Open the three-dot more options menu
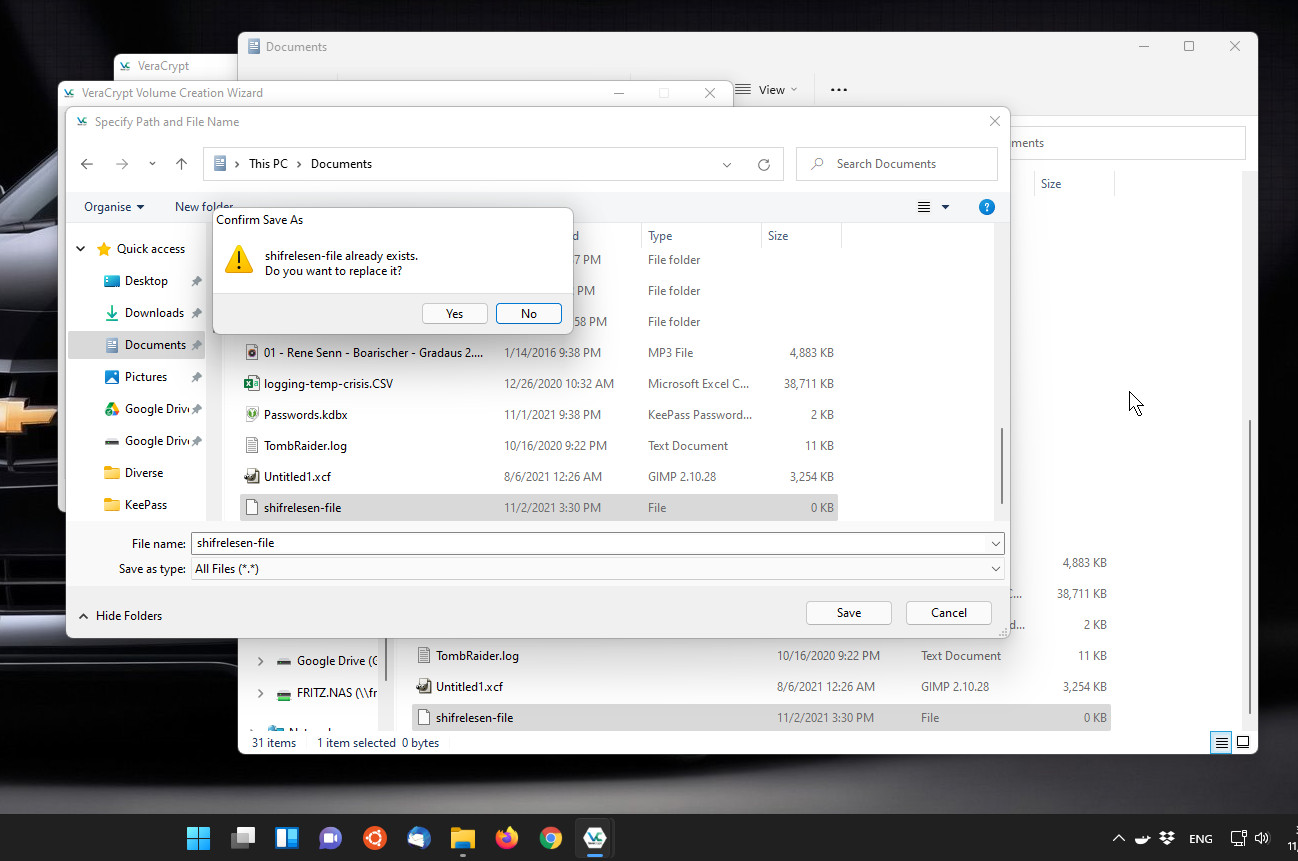 (839, 90)
